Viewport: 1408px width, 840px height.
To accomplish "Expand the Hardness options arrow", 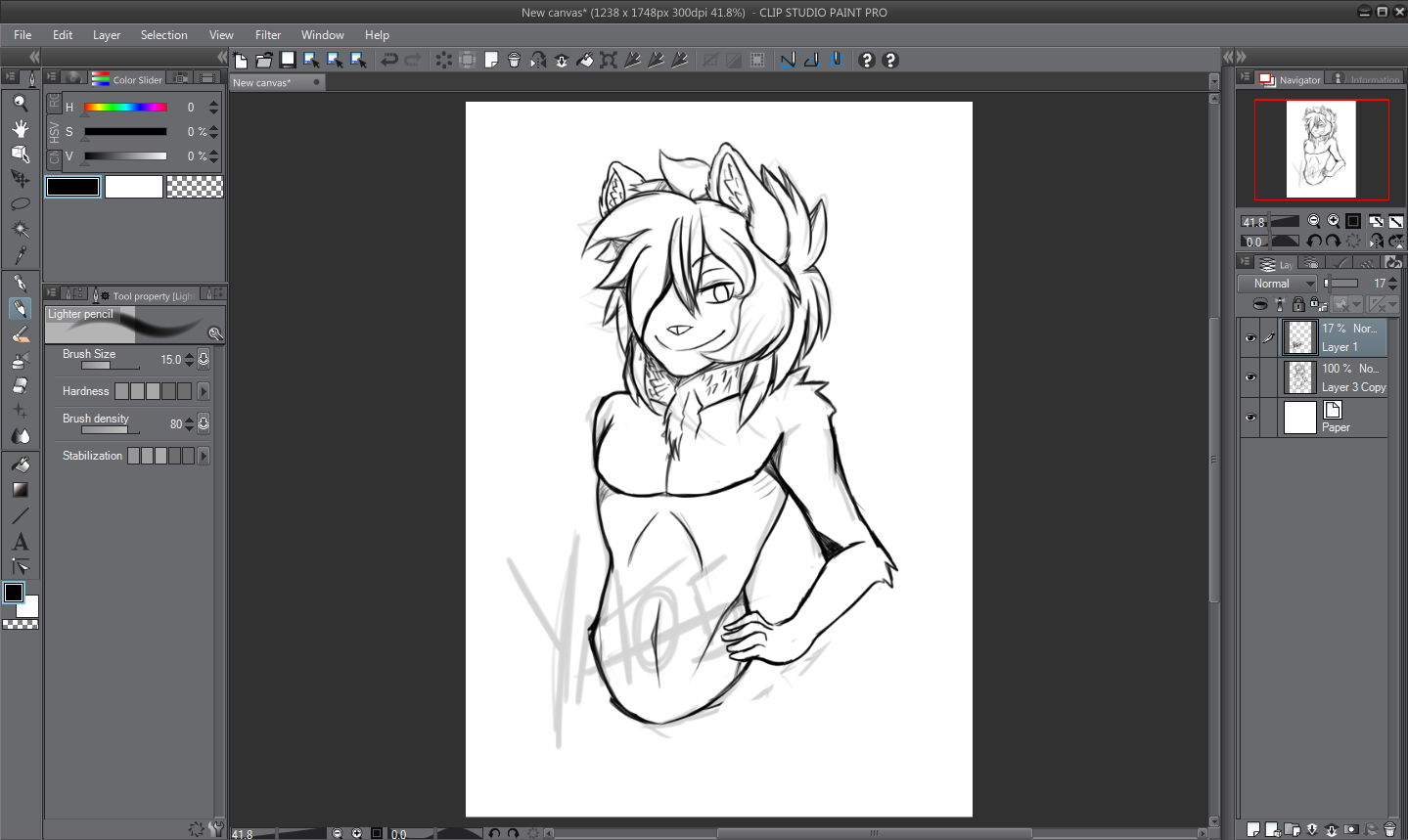I will (204, 391).
